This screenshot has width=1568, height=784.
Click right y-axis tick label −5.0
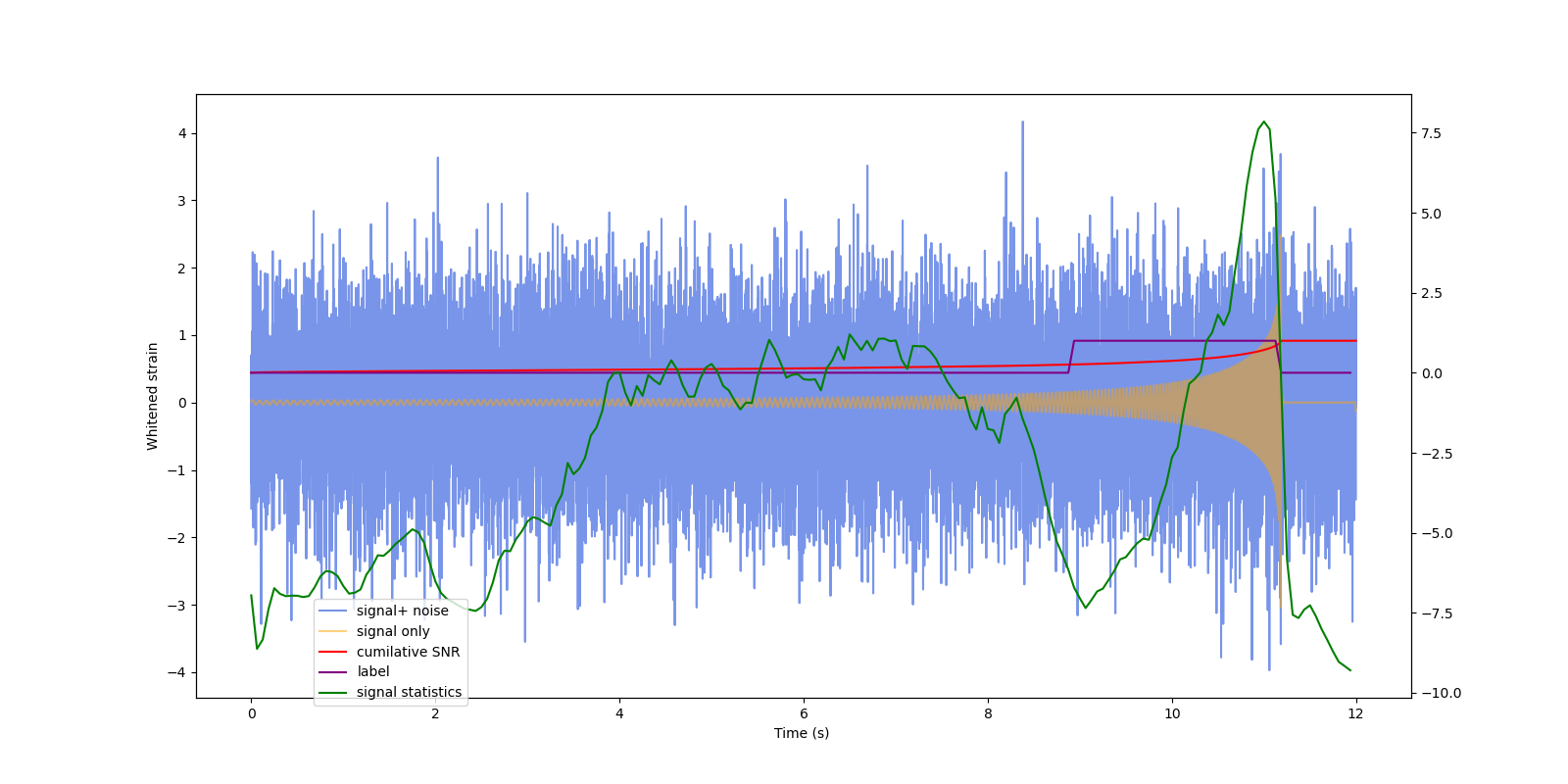point(1437,533)
